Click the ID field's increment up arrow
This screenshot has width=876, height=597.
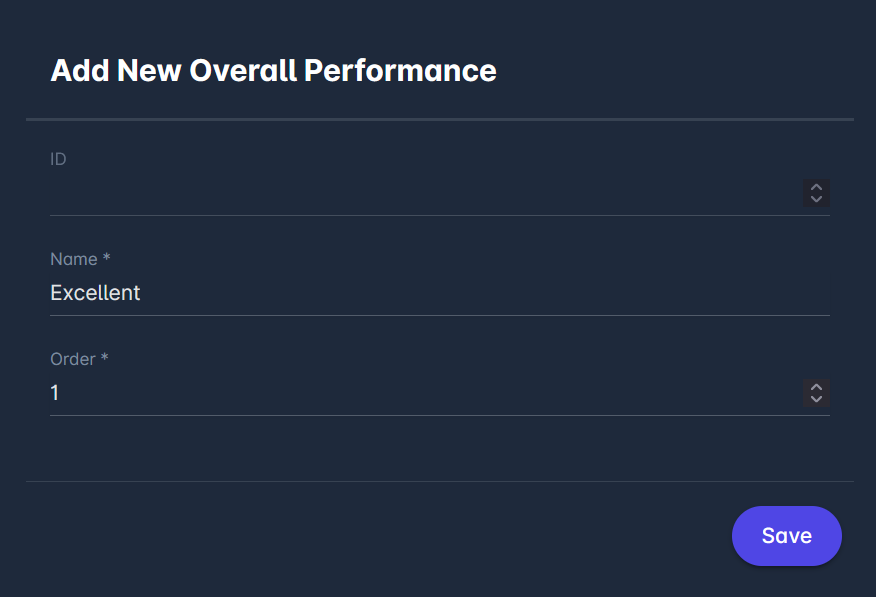click(817, 187)
